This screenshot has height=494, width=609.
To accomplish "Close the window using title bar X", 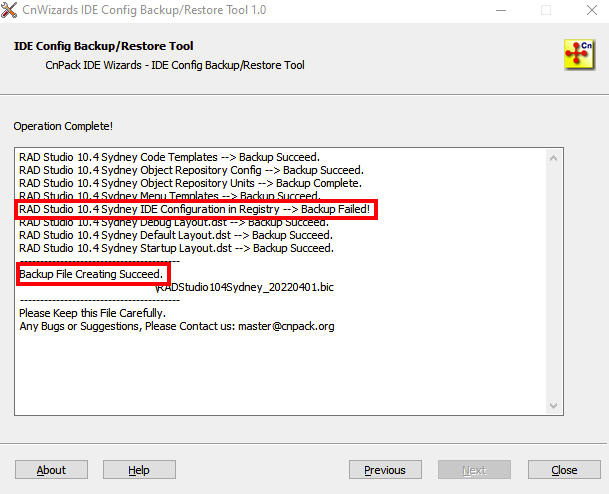I will pyautogui.click(x=590, y=10).
